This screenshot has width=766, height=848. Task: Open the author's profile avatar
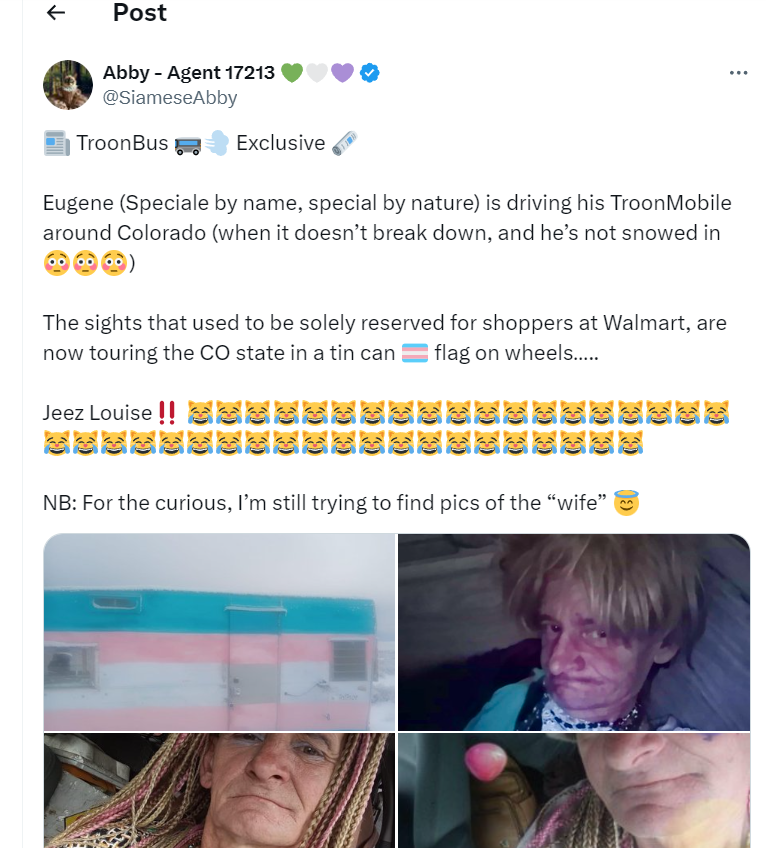pyautogui.click(x=68, y=84)
